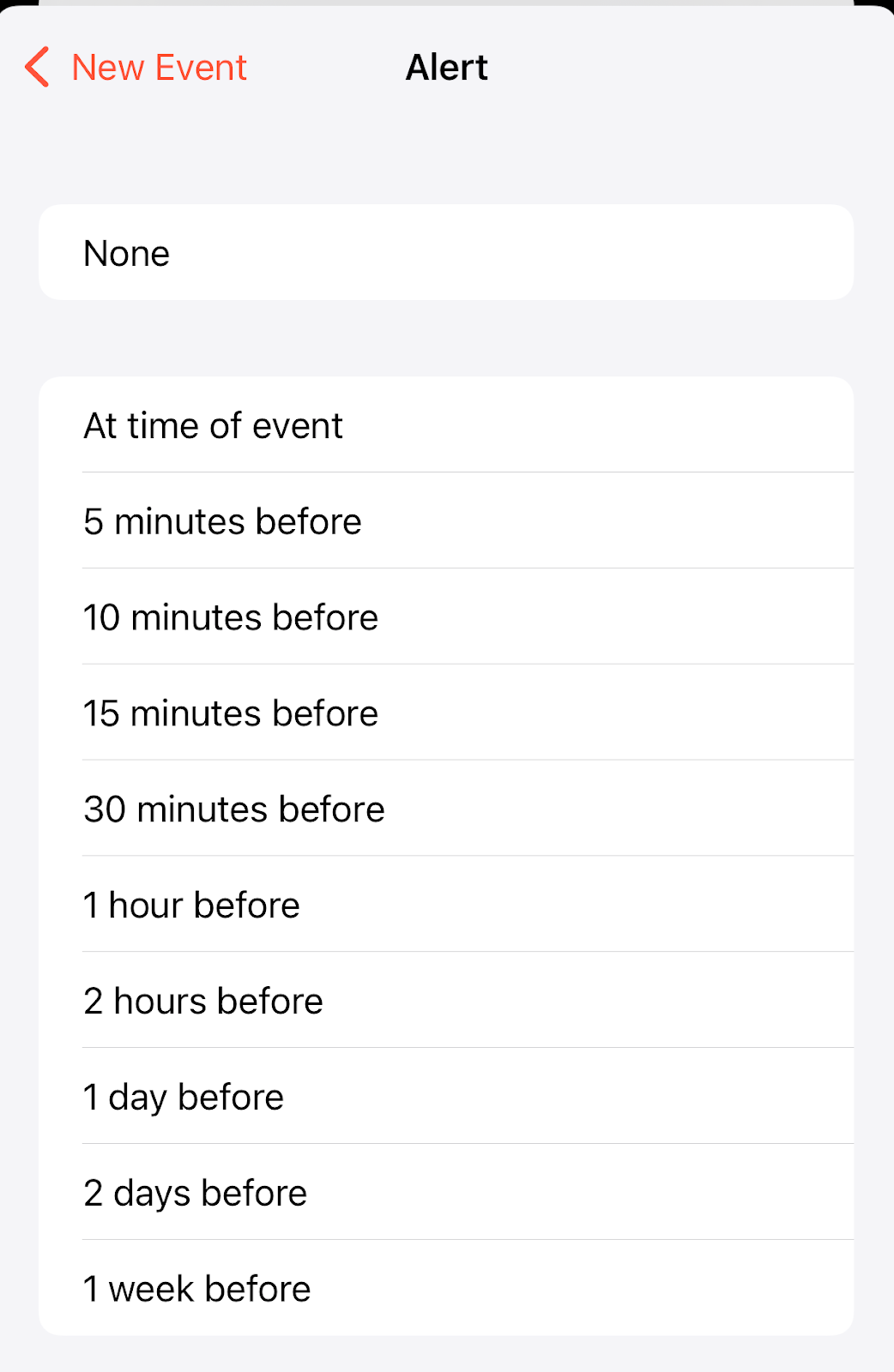
Task: Click the Alert header title
Action: tap(446, 67)
